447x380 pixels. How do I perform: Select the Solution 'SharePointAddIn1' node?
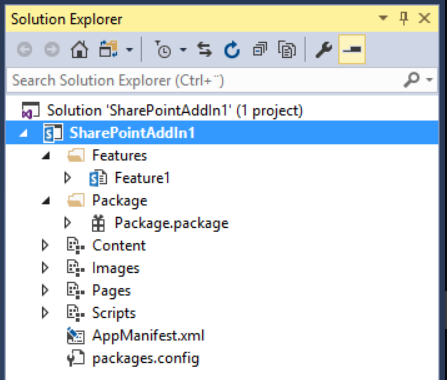click(x=175, y=110)
